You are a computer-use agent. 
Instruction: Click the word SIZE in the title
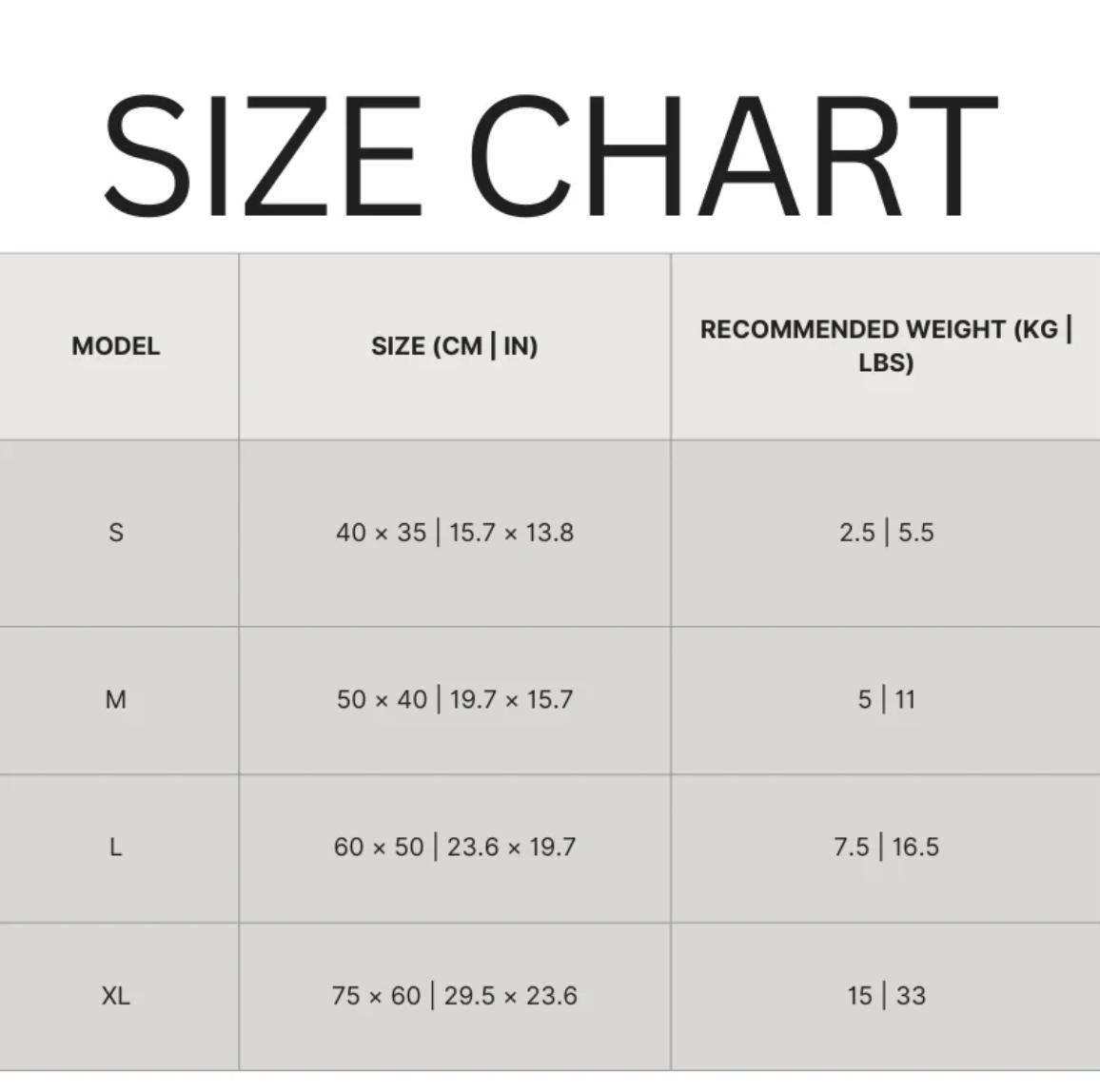262,156
